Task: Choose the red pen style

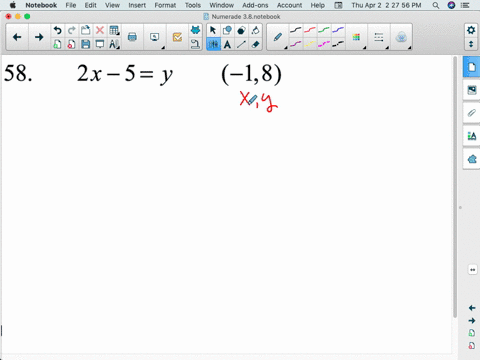Action: (x=310, y=30)
